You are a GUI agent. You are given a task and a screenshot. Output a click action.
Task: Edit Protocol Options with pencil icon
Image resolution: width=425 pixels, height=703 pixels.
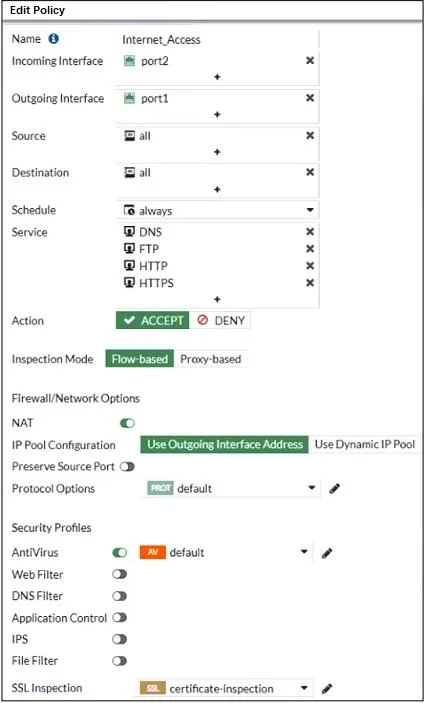pos(334,489)
